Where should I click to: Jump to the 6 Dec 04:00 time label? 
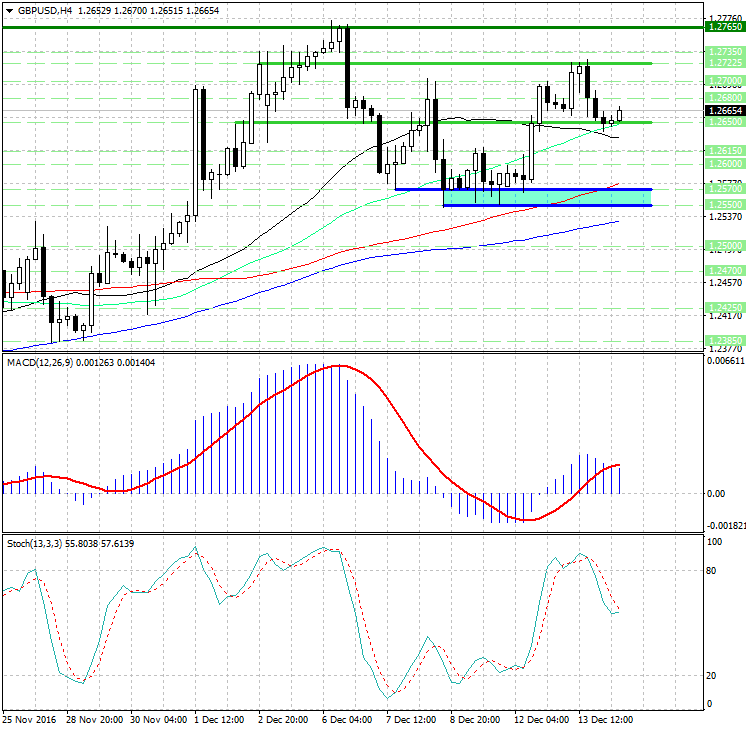(348, 719)
